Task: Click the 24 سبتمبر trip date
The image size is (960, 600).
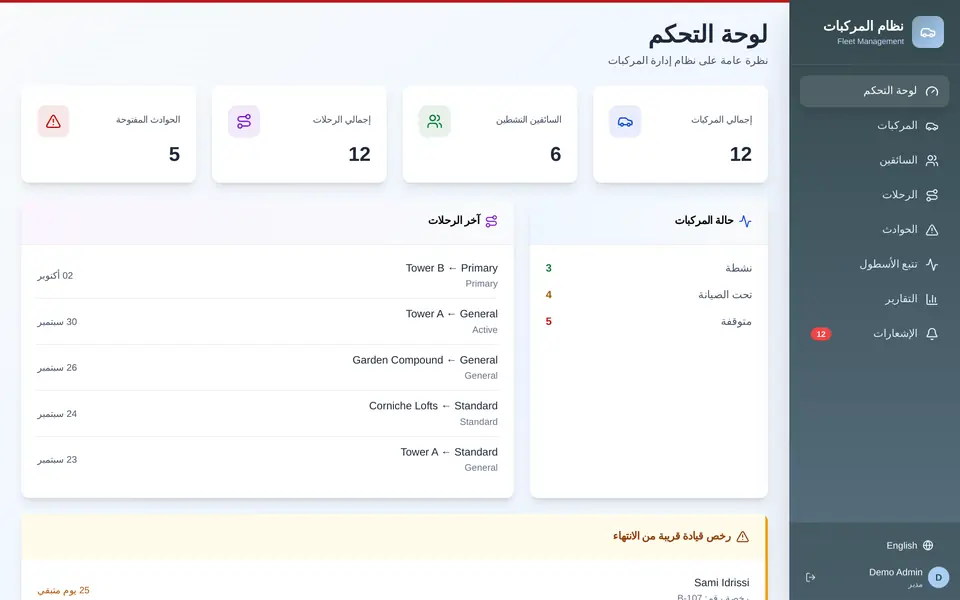Action: [x=57, y=414]
